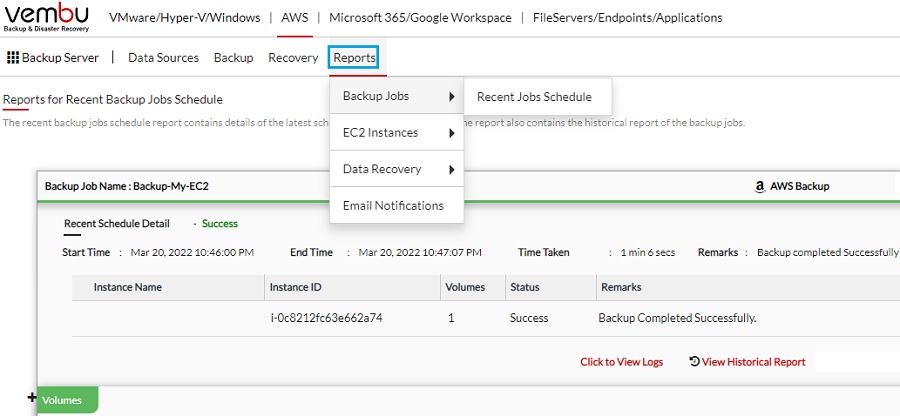The height and width of the screenshot is (416, 900).
Task: Click AWS Backup label text
Action: (x=800, y=186)
